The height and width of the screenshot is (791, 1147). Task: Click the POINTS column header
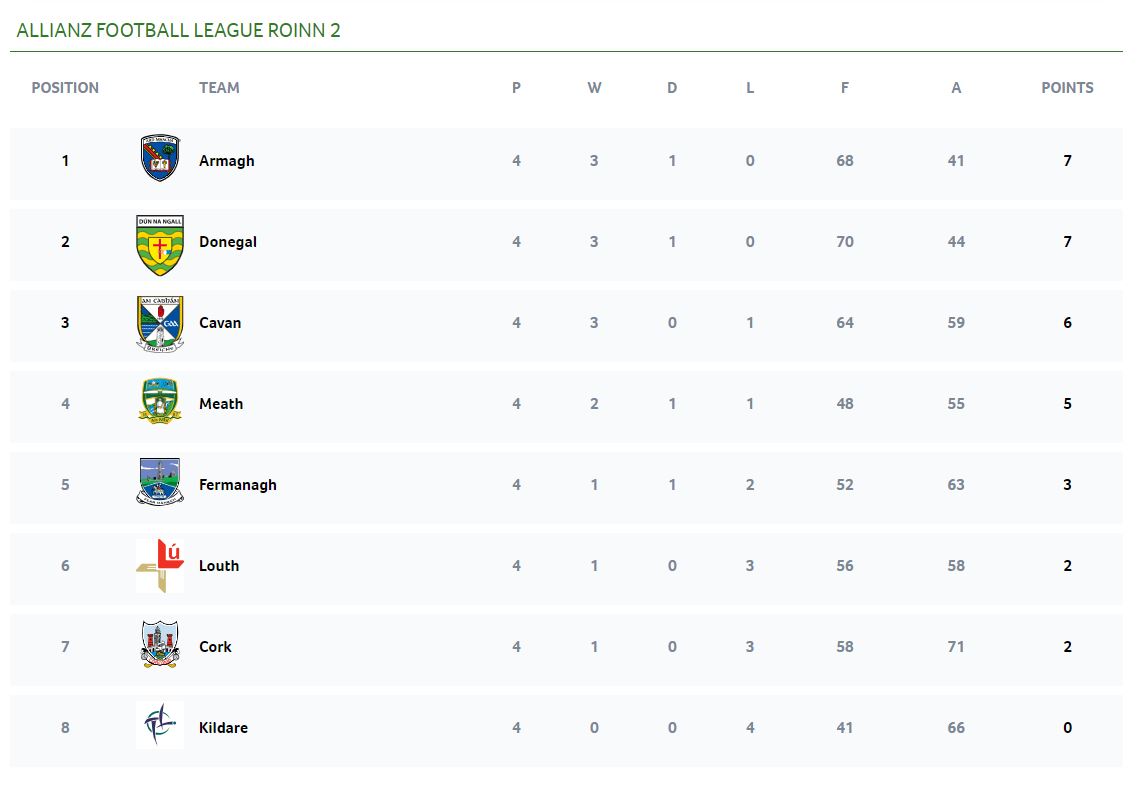click(x=1067, y=88)
